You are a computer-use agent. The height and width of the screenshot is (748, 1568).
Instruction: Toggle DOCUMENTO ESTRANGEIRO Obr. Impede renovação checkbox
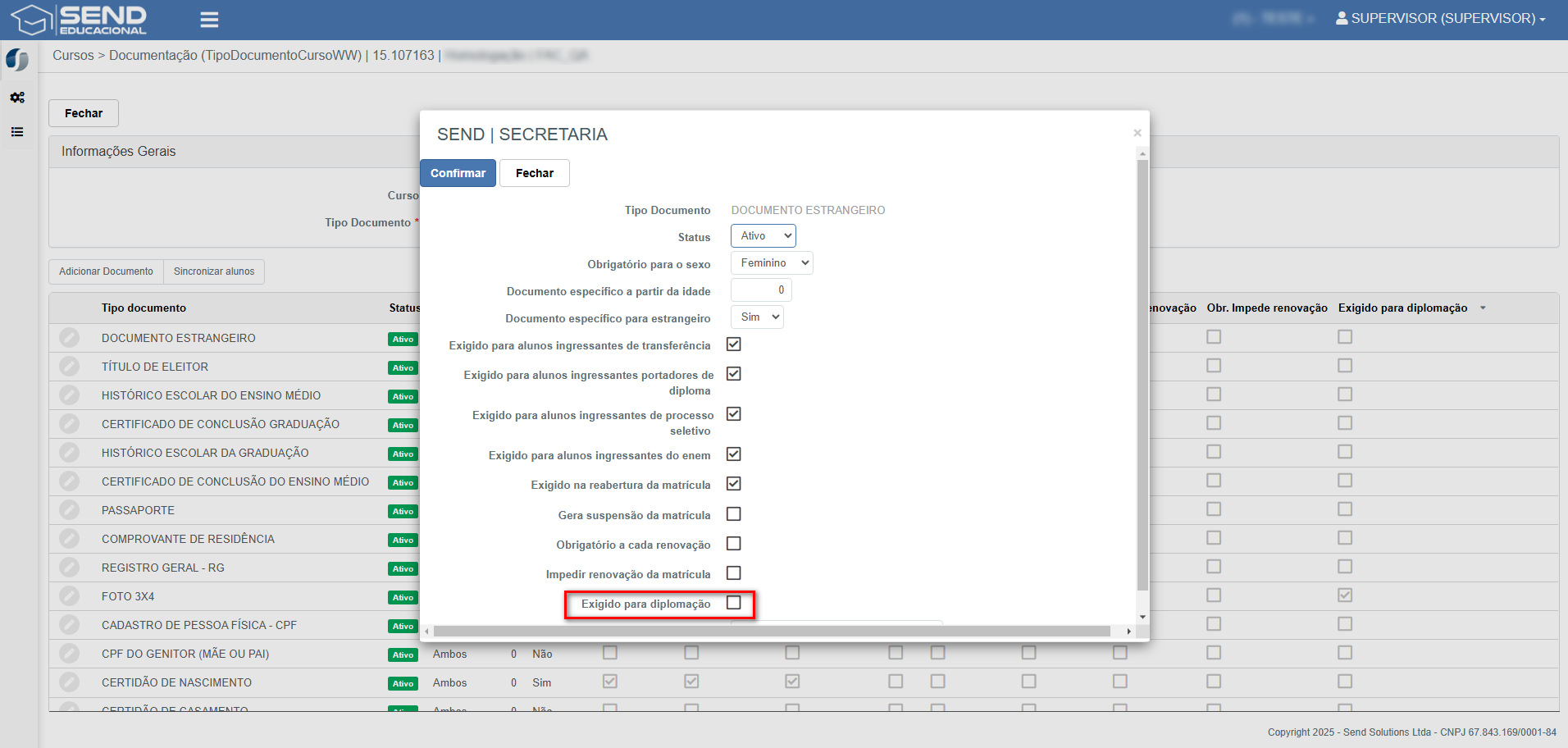point(1214,337)
